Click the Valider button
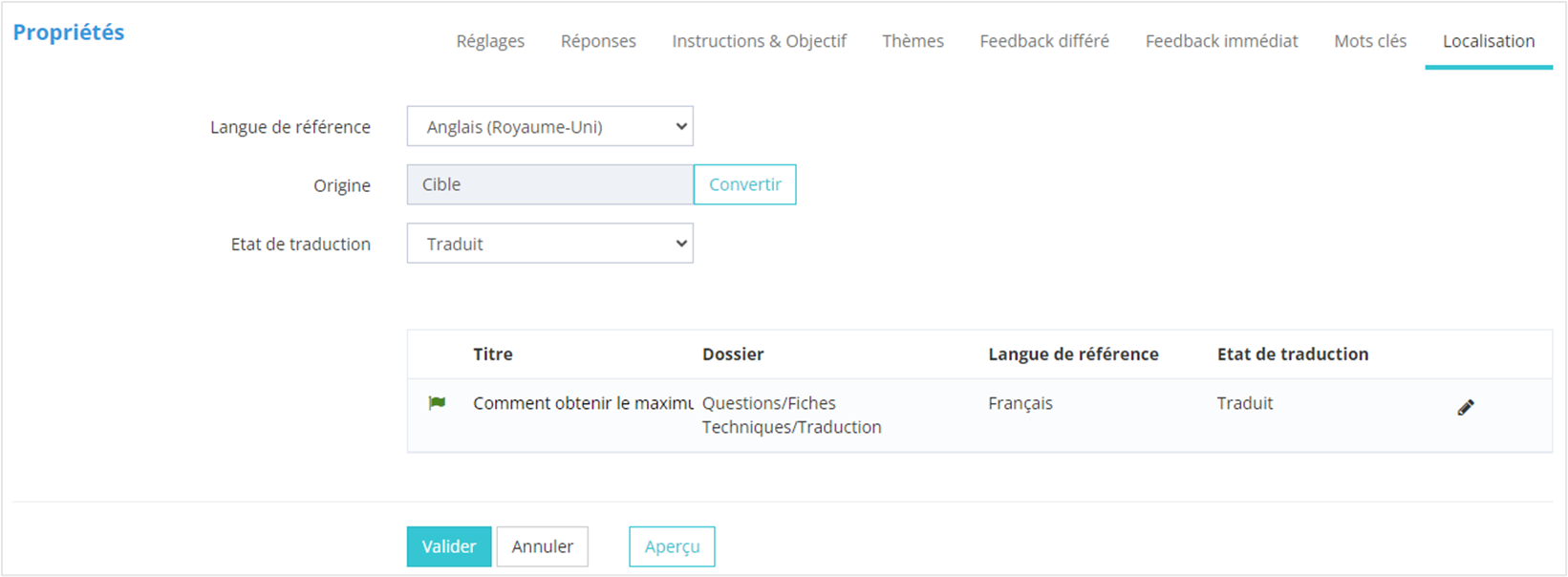The width and height of the screenshot is (1568, 577). coord(449,546)
